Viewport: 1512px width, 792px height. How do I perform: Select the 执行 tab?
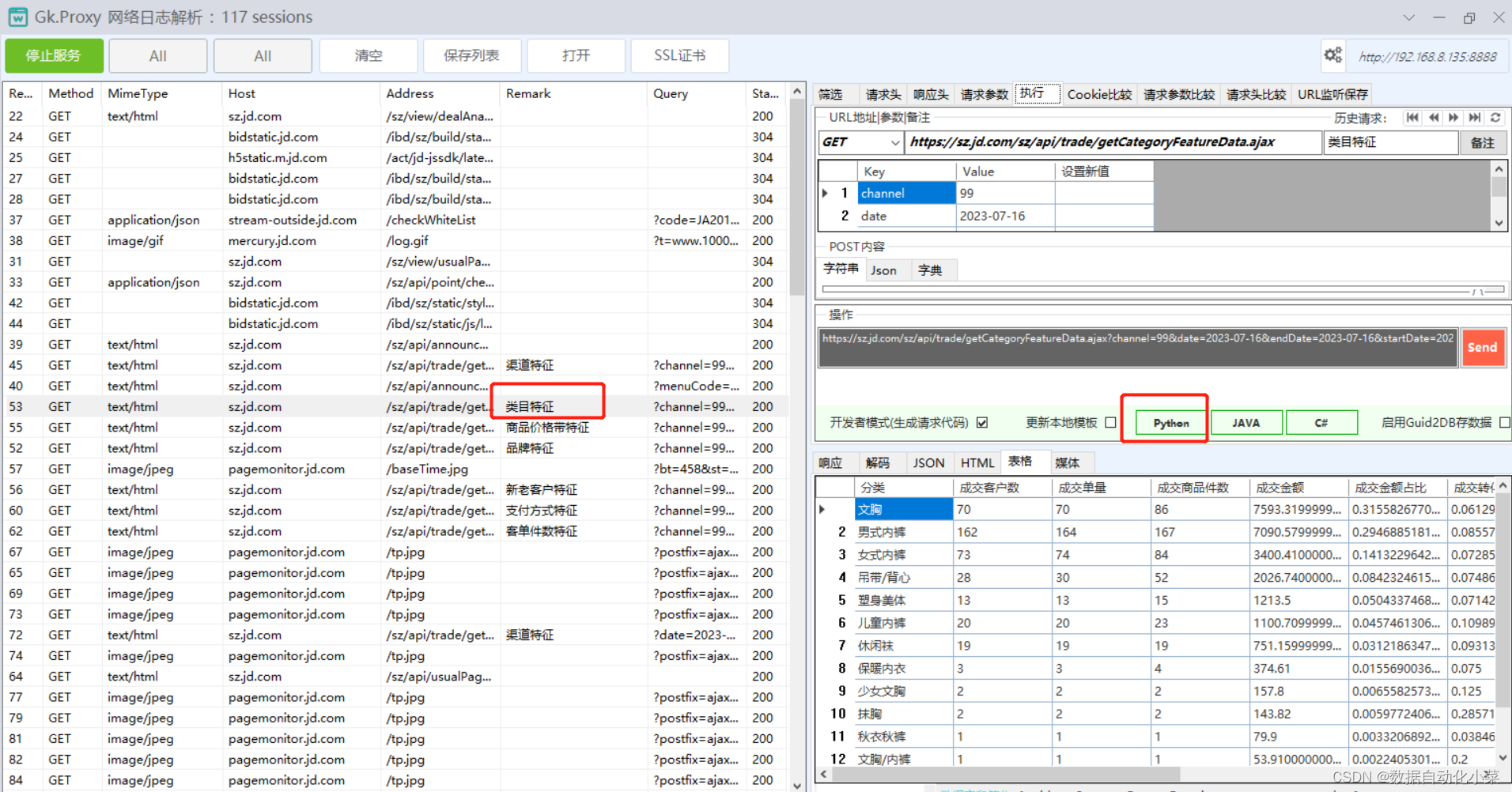(x=1037, y=93)
